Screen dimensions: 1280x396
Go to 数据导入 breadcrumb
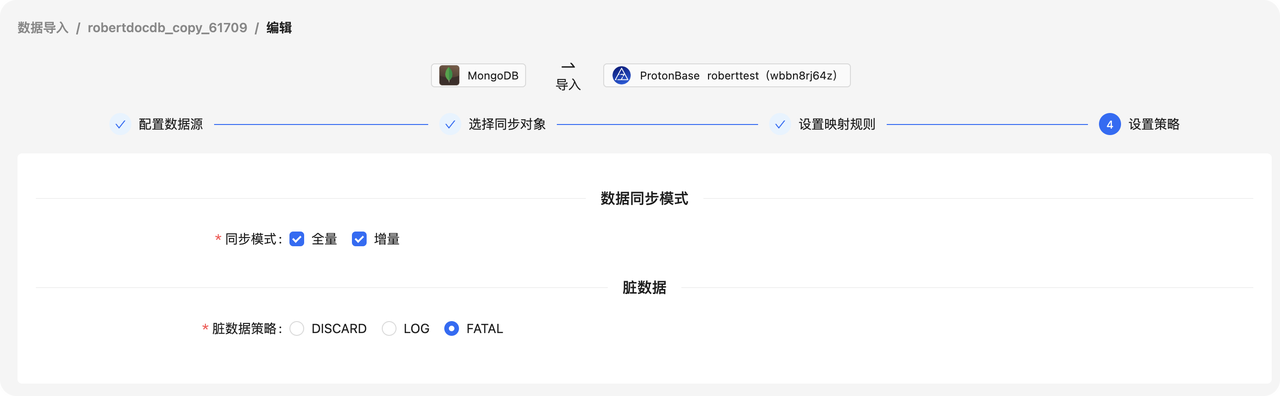43,28
